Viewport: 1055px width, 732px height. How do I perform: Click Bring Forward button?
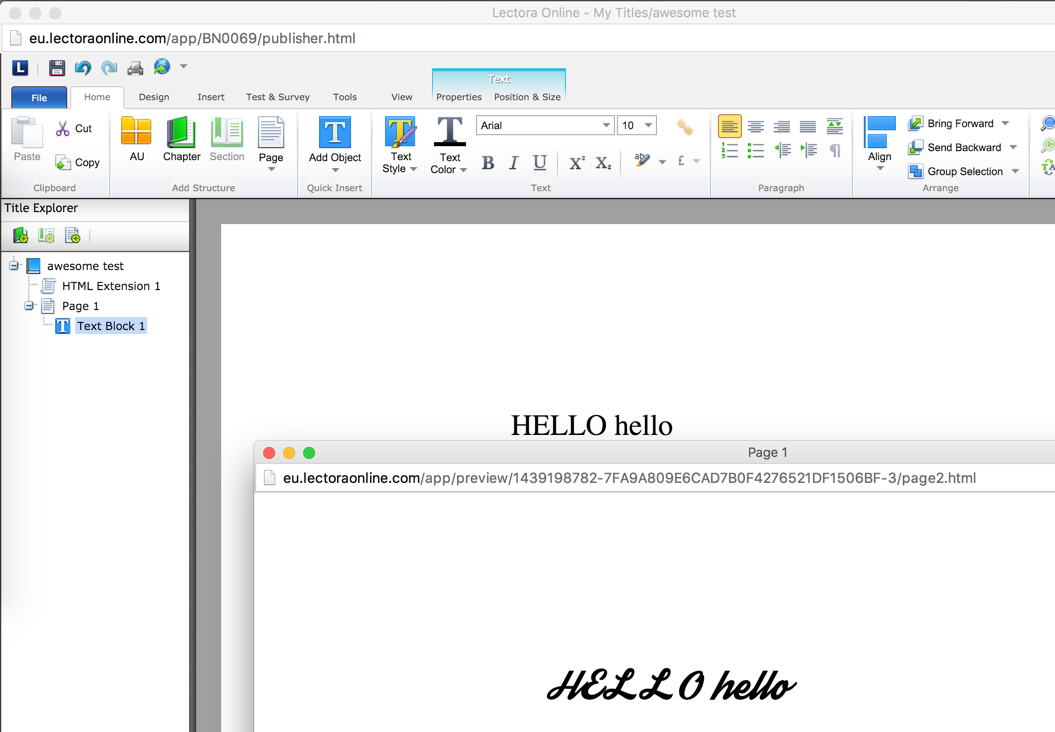[951, 123]
